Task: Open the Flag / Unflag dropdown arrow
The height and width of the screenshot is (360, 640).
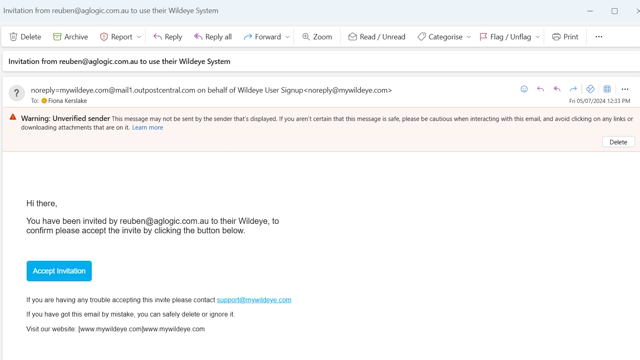Action: [x=538, y=37]
